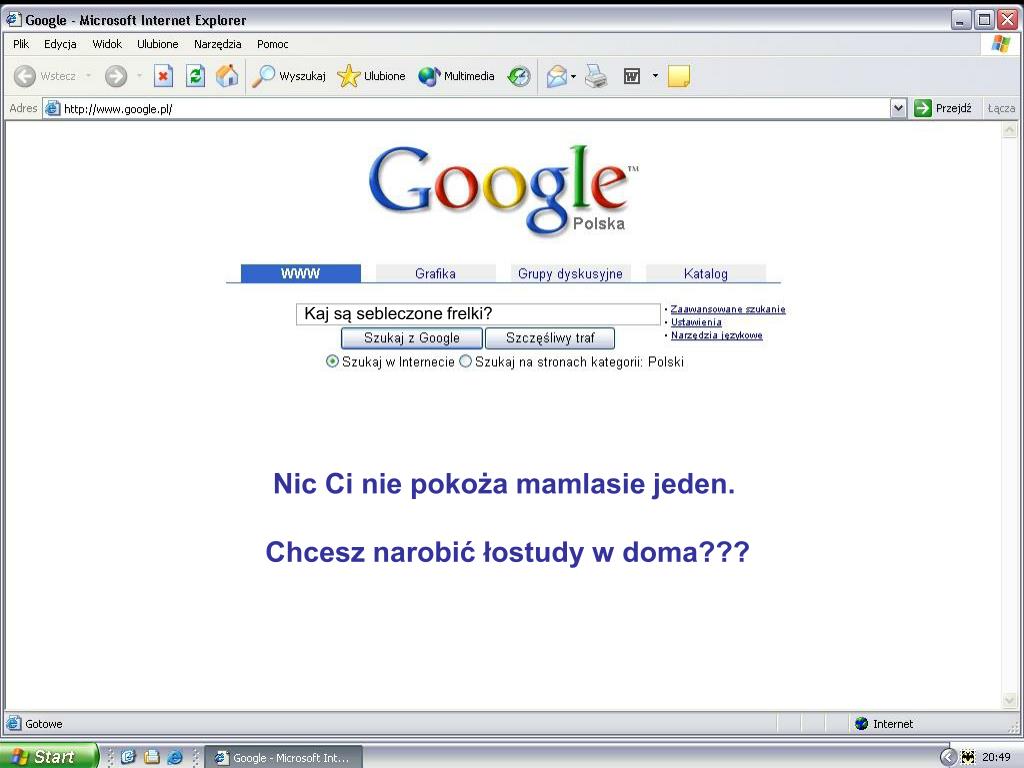This screenshot has height=768, width=1024.
Task: Open the Multimedia toolbar button
Action: (456, 76)
